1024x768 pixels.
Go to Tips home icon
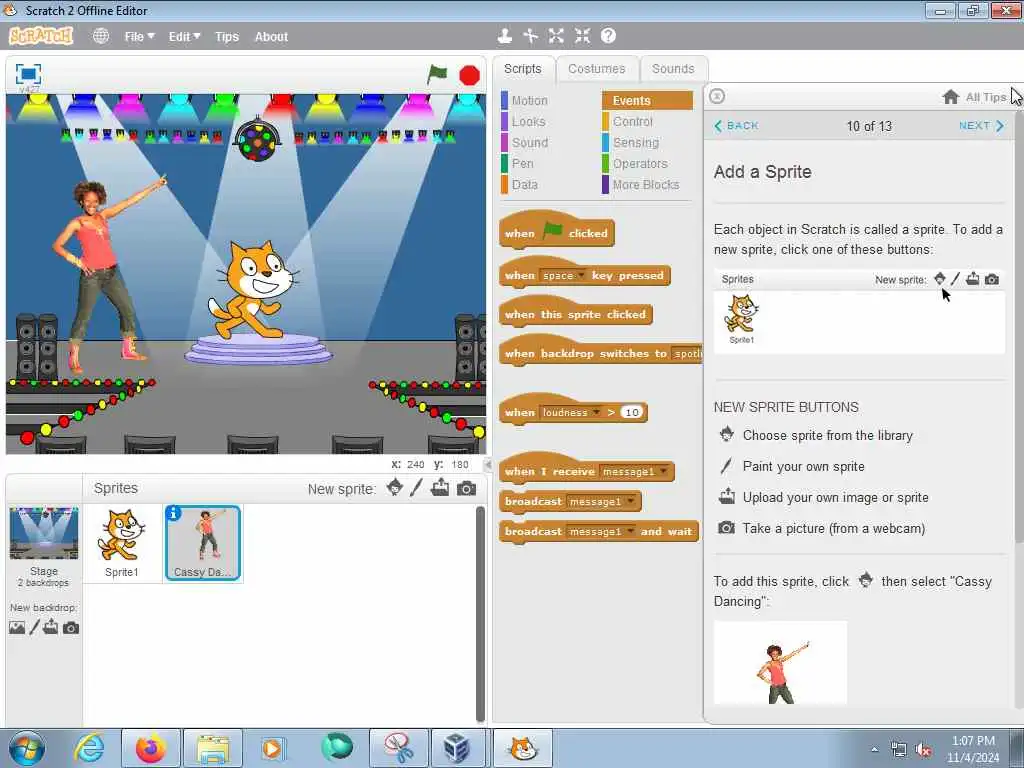tap(951, 97)
